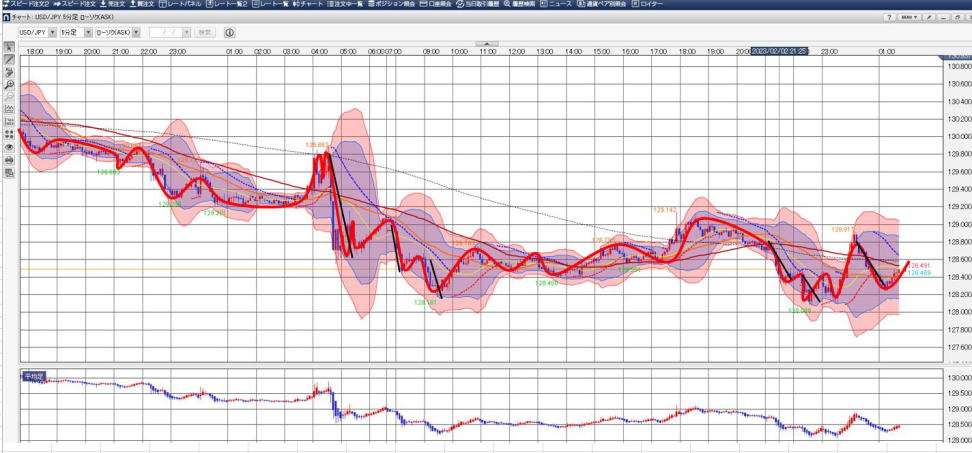
Task: Click the four-square grid layout icon
Action: click(x=9, y=134)
